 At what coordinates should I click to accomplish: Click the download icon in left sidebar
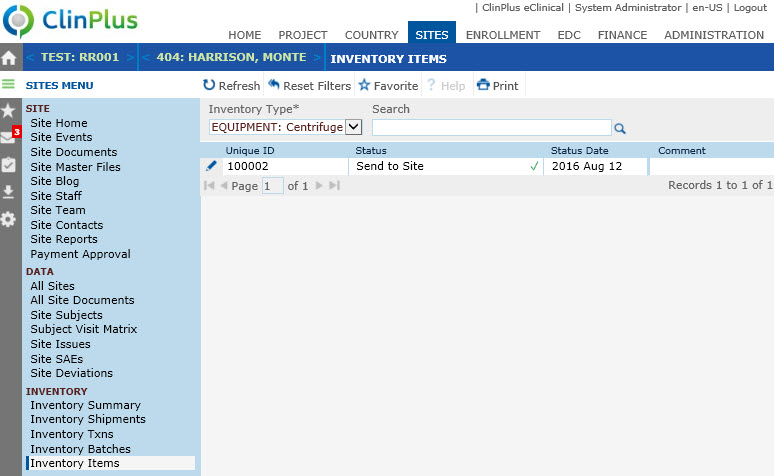tap(9, 192)
